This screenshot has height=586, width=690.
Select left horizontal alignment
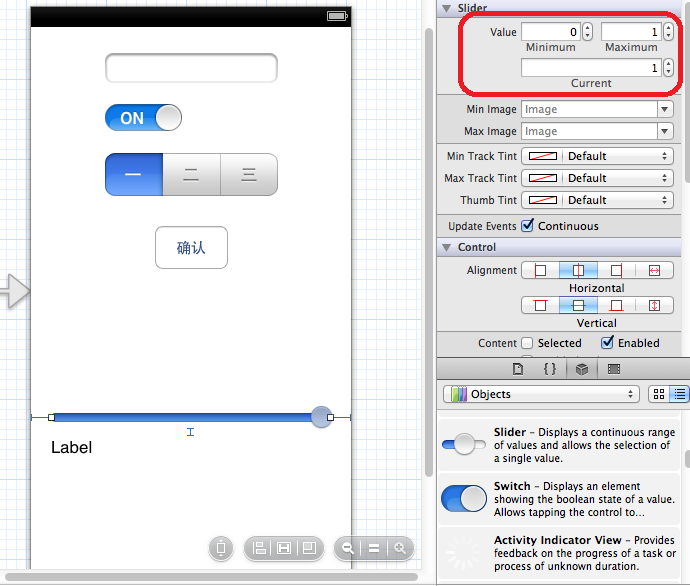tap(540, 270)
